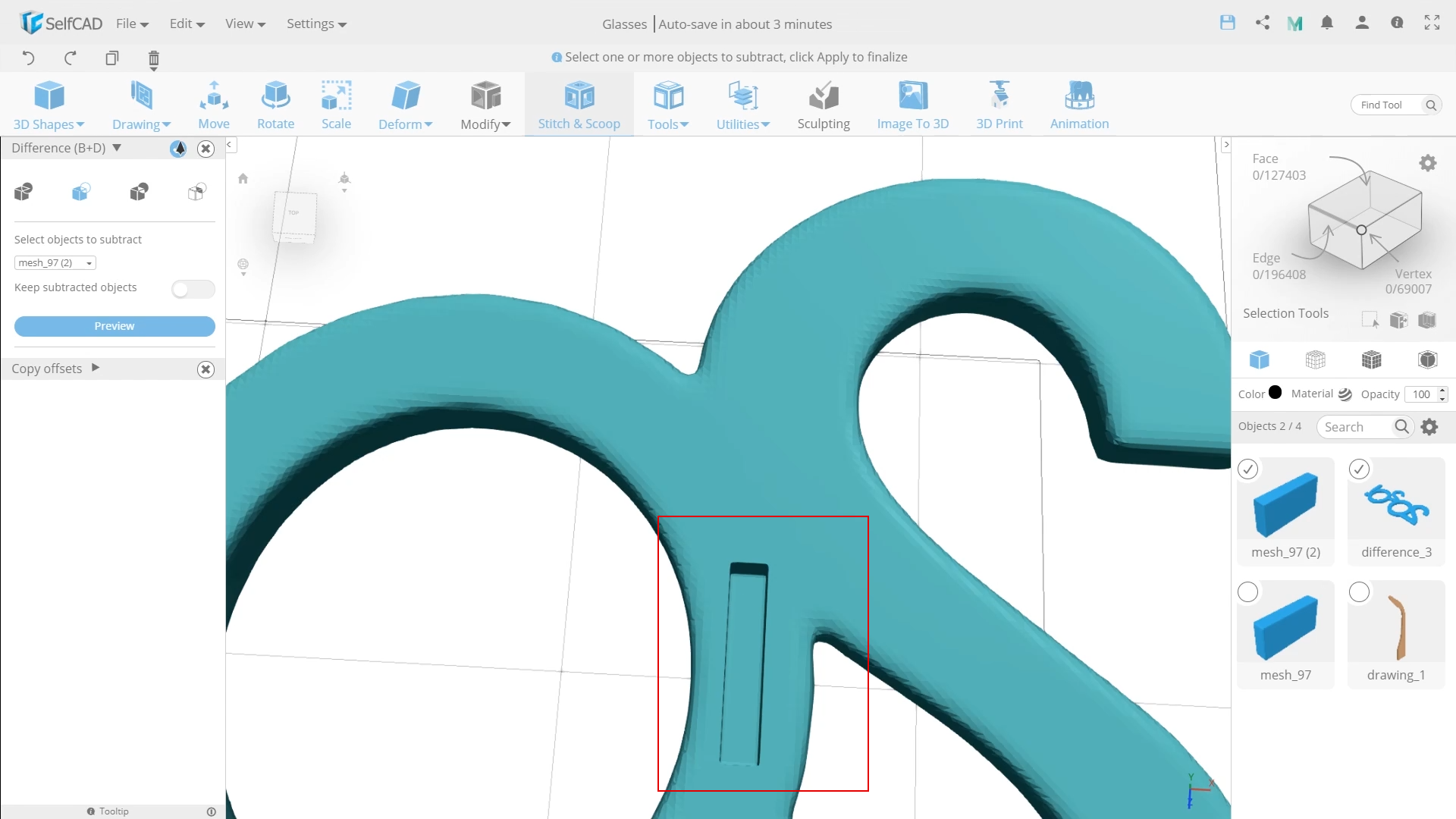Image resolution: width=1456 pixels, height=819 pixels.
Task: Click the blue apply icon in Difference panel
Action: pos(178,149)
